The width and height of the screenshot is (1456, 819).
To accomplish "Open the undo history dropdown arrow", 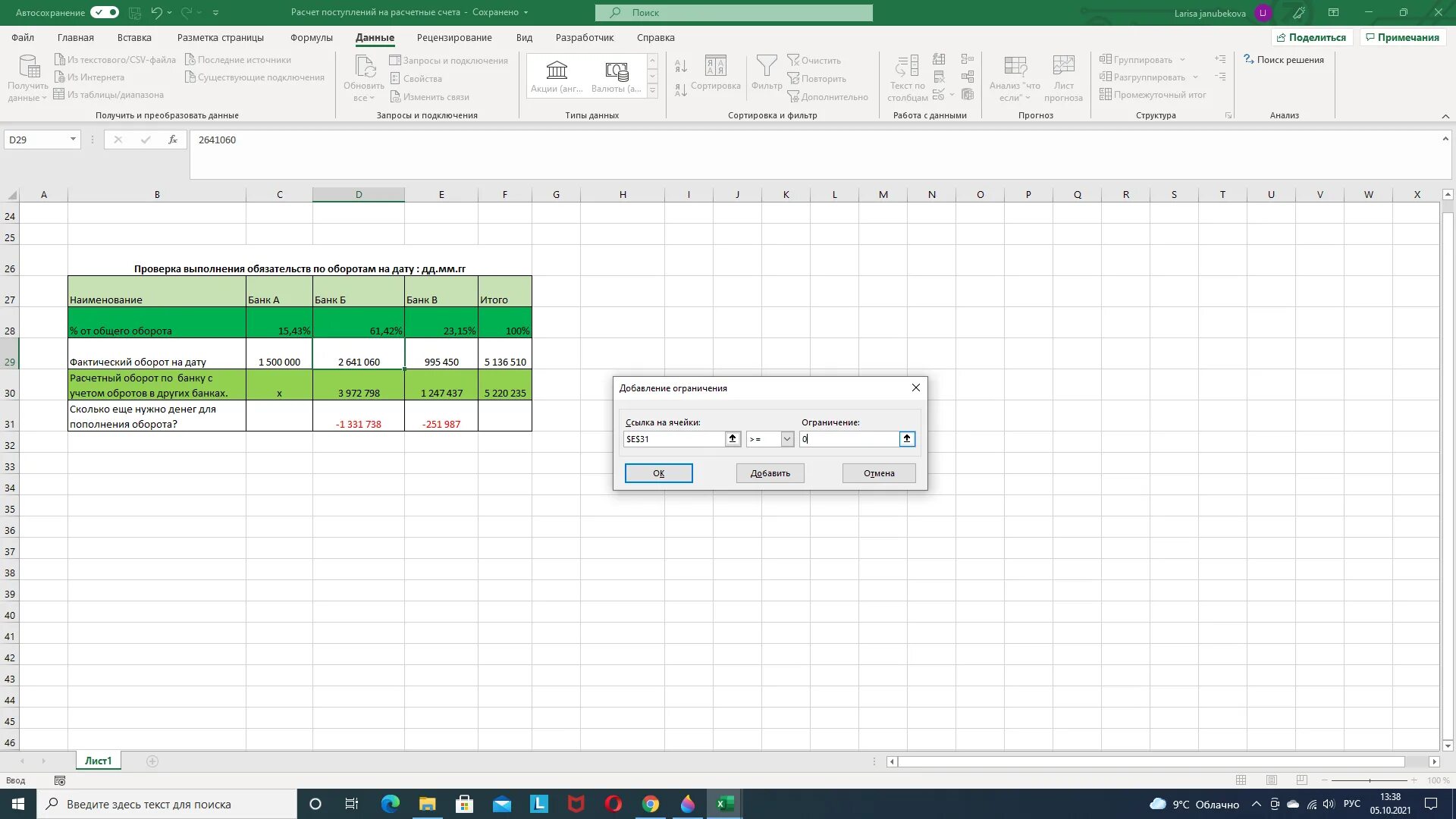I will pos(170,12).
